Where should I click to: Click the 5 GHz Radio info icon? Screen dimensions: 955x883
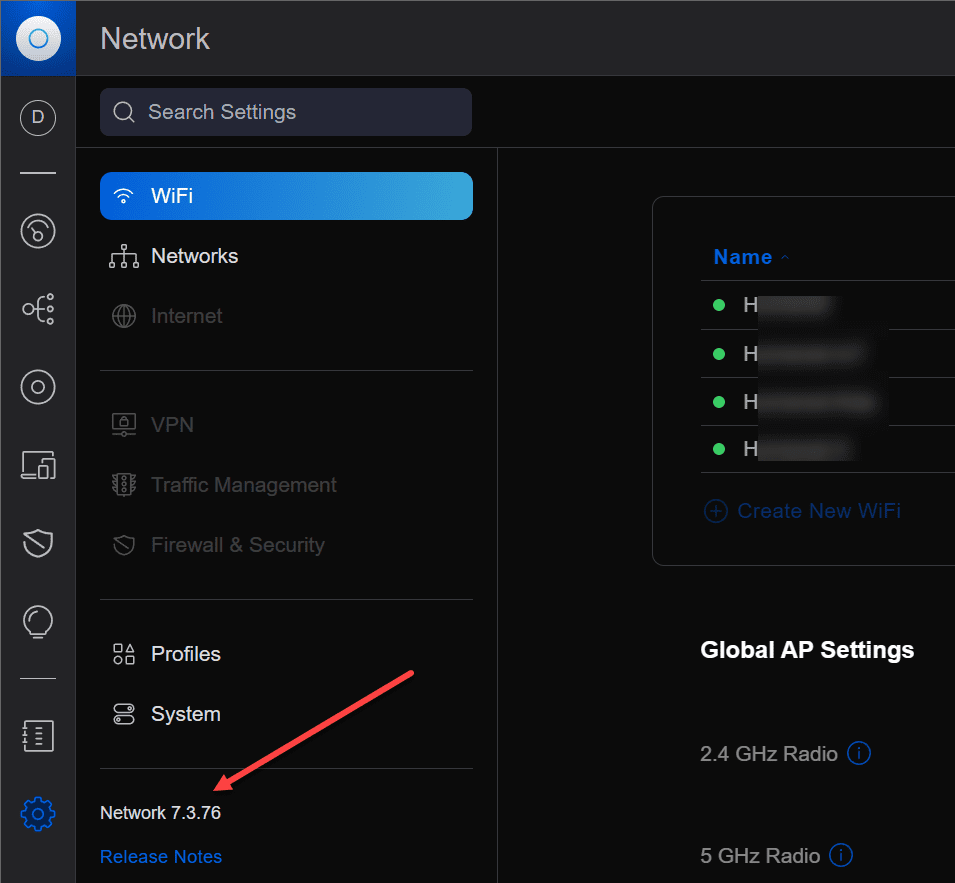point(842,856)
